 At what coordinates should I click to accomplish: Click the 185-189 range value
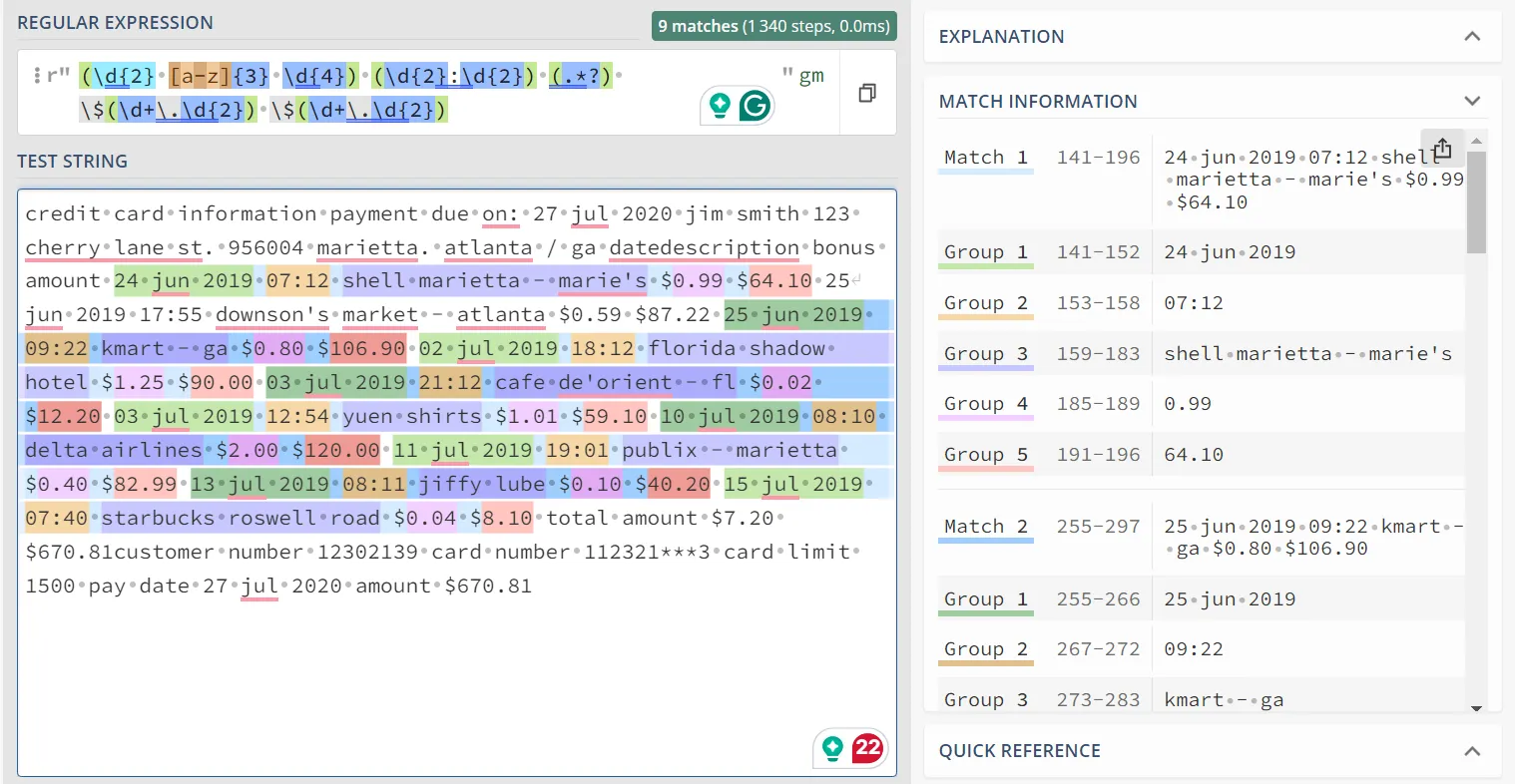(x=1098, y=404)
